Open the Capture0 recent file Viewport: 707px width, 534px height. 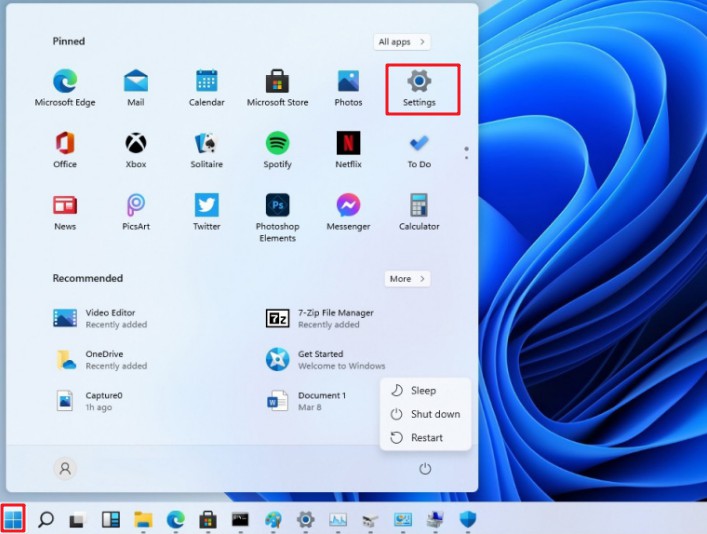click(x=89, y=401)
